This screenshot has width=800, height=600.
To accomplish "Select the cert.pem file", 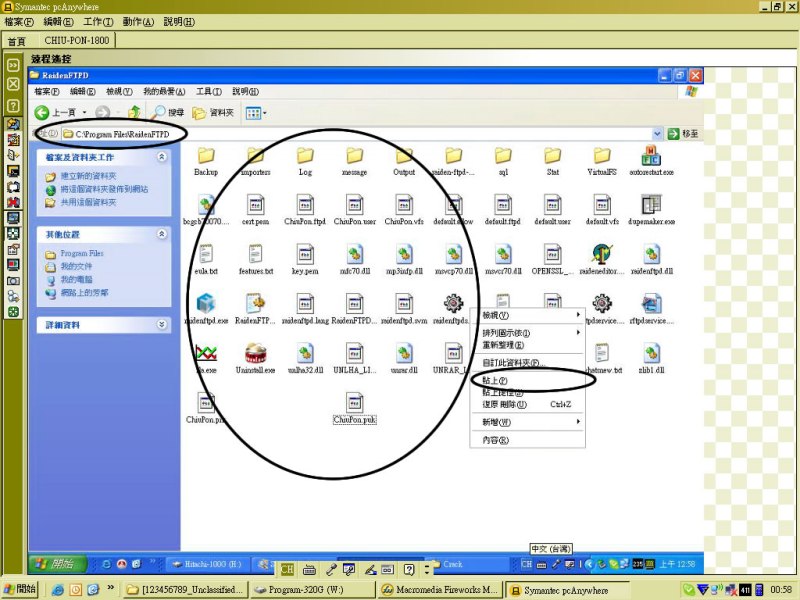I will tap(256, 210).
